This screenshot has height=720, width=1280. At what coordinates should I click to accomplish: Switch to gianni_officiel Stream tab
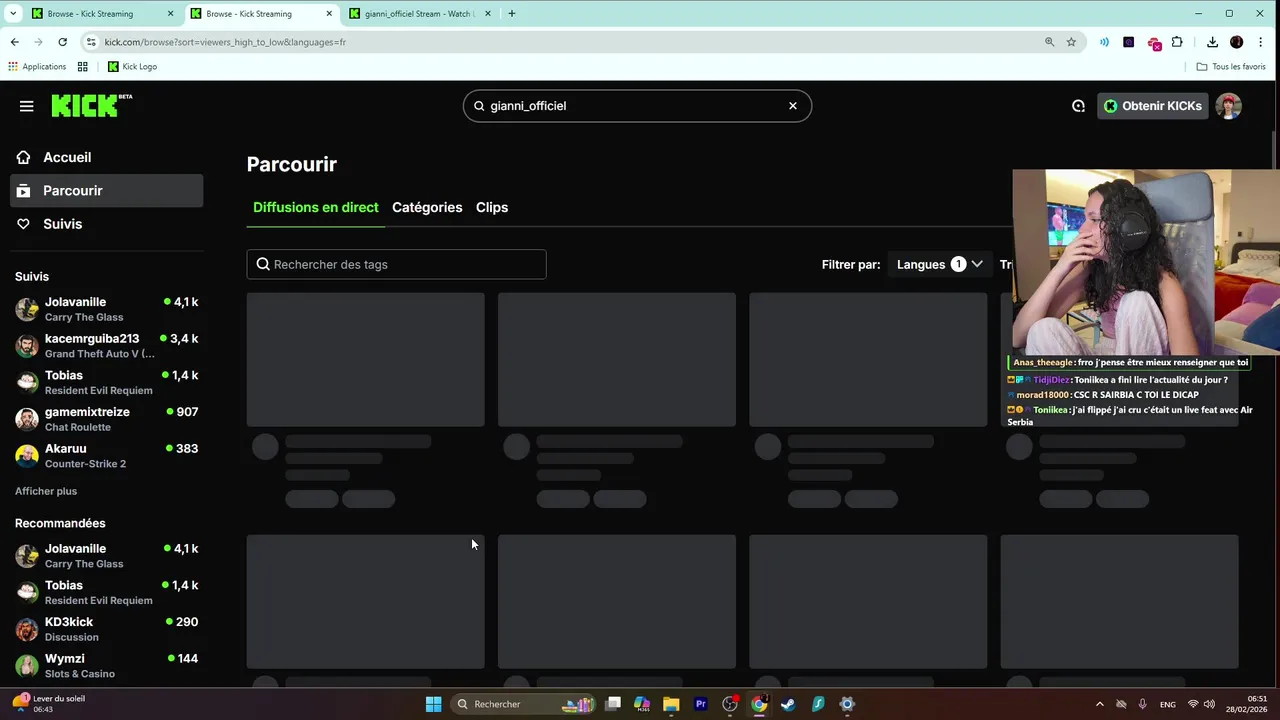click(x=419, y=14)
